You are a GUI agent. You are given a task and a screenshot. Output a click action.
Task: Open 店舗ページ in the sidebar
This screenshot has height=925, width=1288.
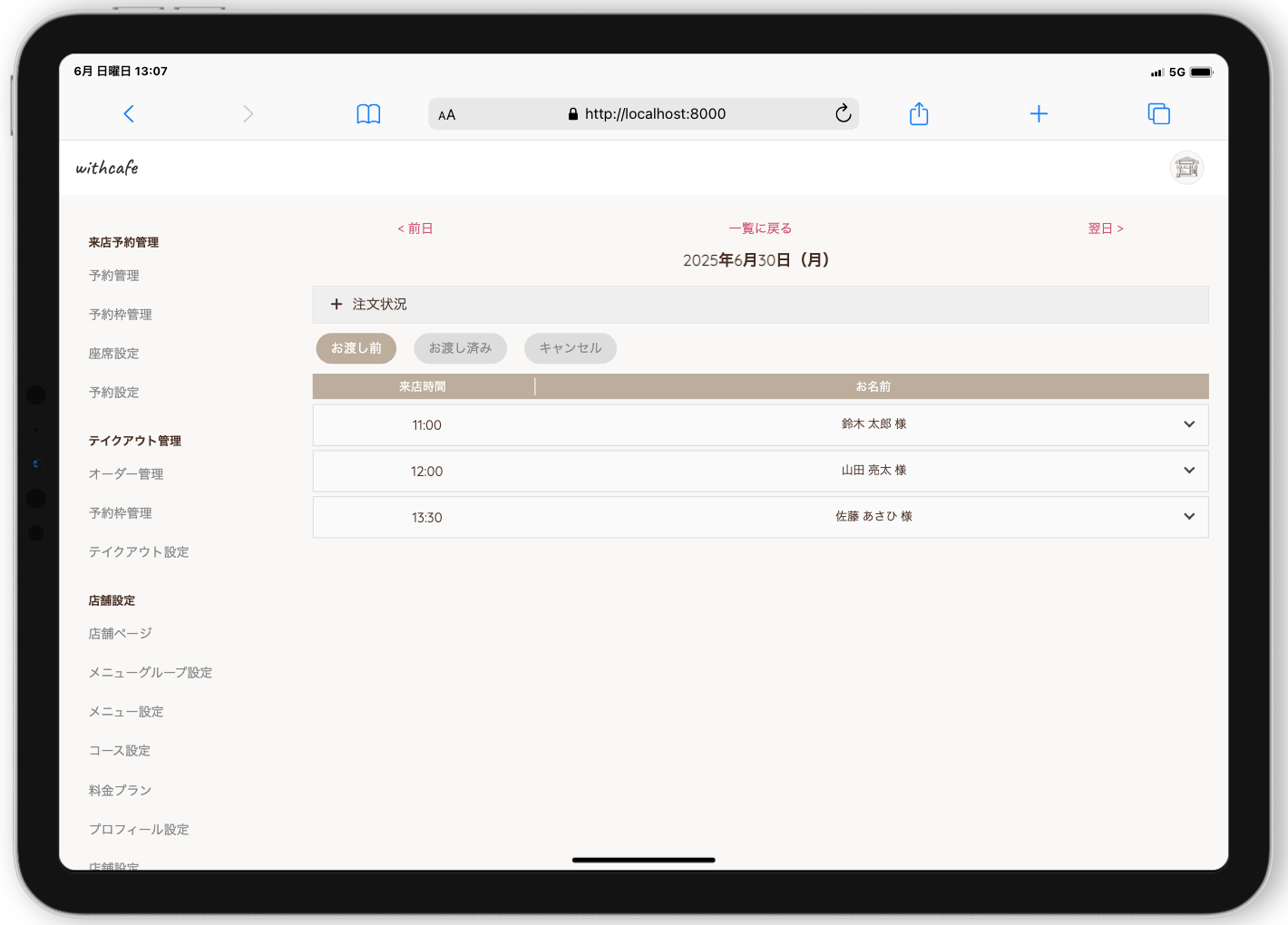coord(121,634)
